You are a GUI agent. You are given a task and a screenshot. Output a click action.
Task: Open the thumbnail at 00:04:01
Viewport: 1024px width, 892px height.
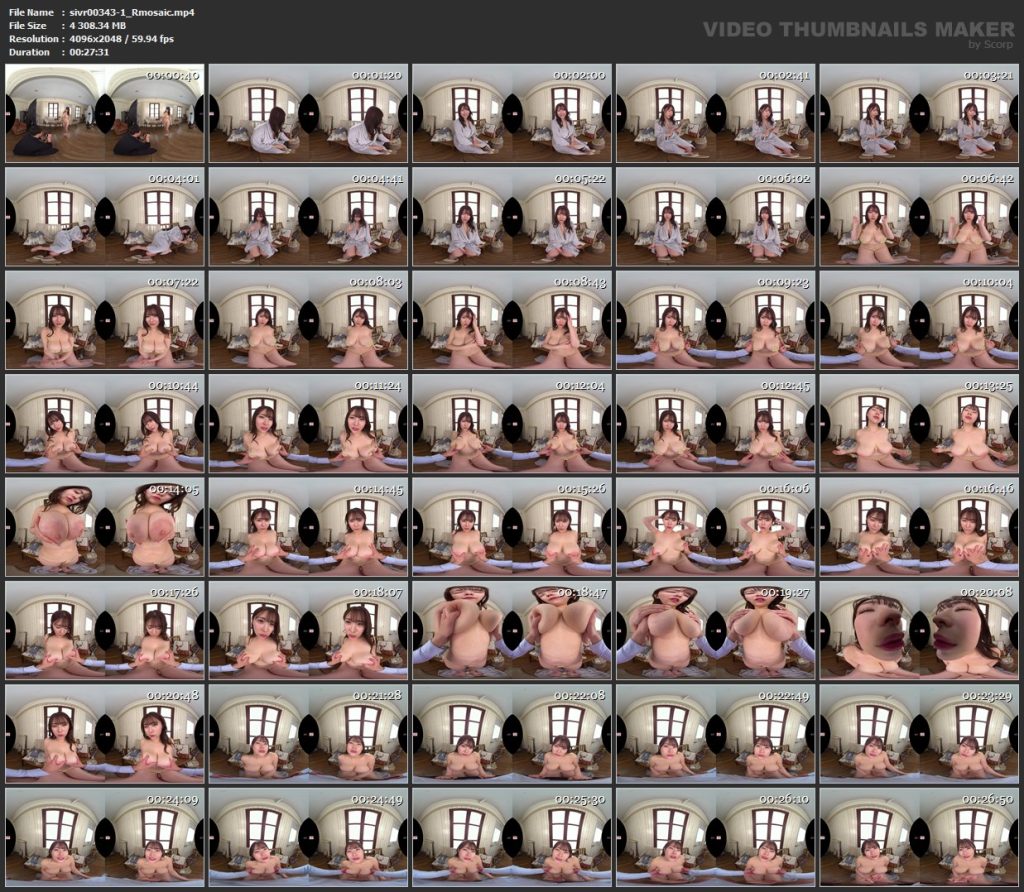[x=104, y=216]
